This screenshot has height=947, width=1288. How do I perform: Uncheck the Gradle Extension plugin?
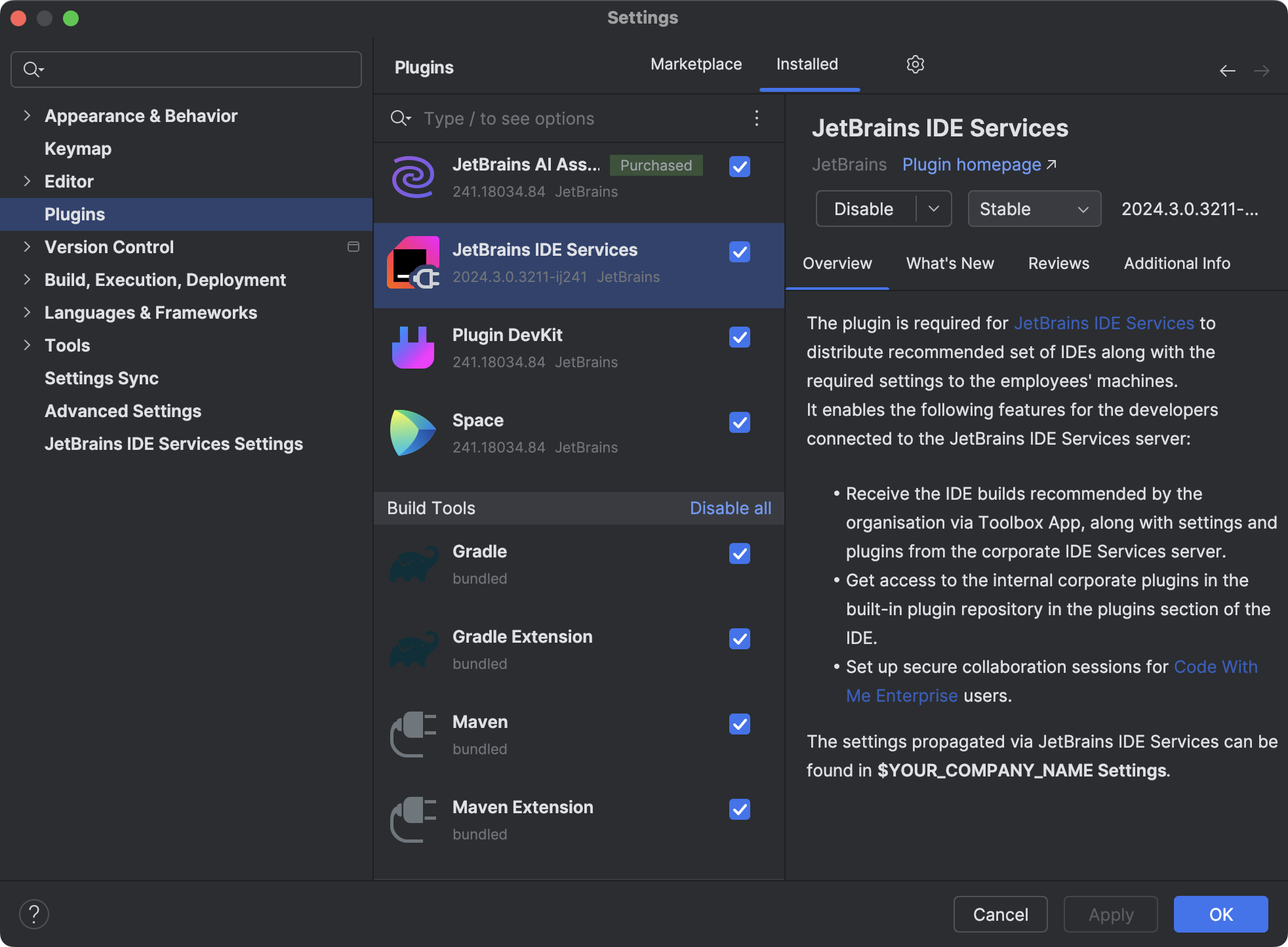739,639
